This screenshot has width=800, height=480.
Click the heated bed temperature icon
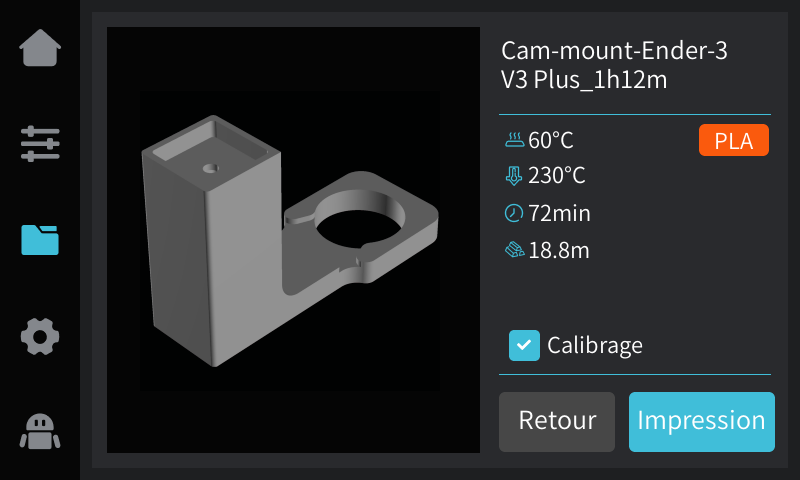[514, 140]
